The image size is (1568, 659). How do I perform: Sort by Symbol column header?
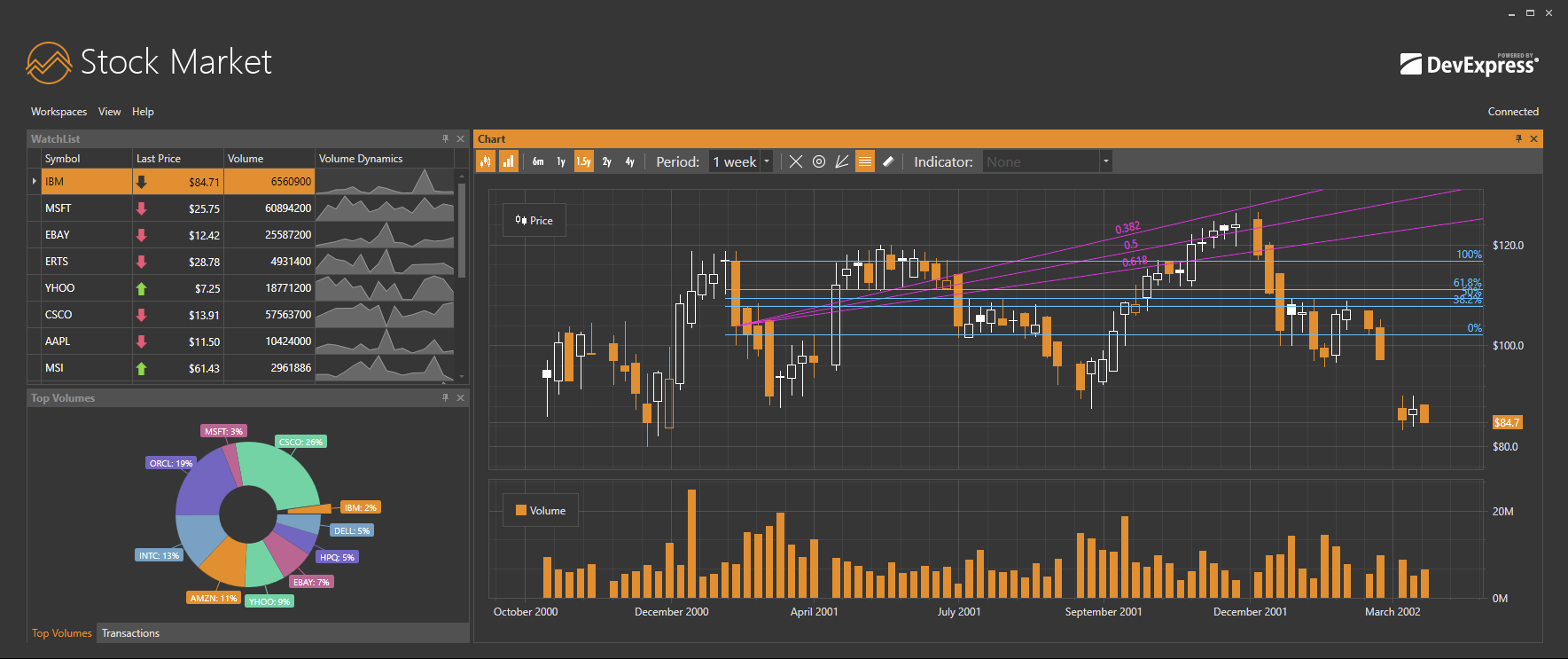click(x=87, y=159)
